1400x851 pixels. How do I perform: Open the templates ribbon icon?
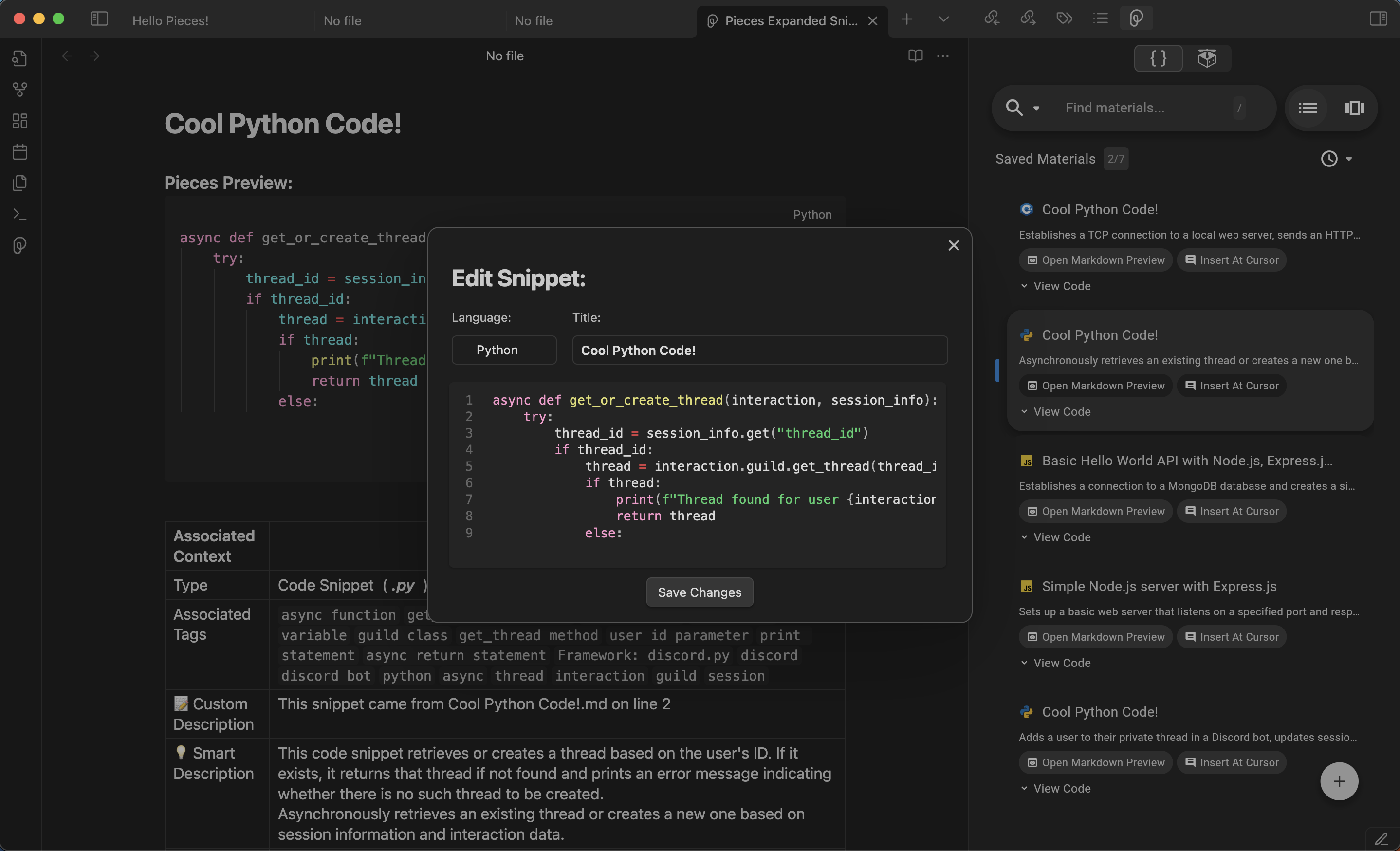tap(20, 183)
